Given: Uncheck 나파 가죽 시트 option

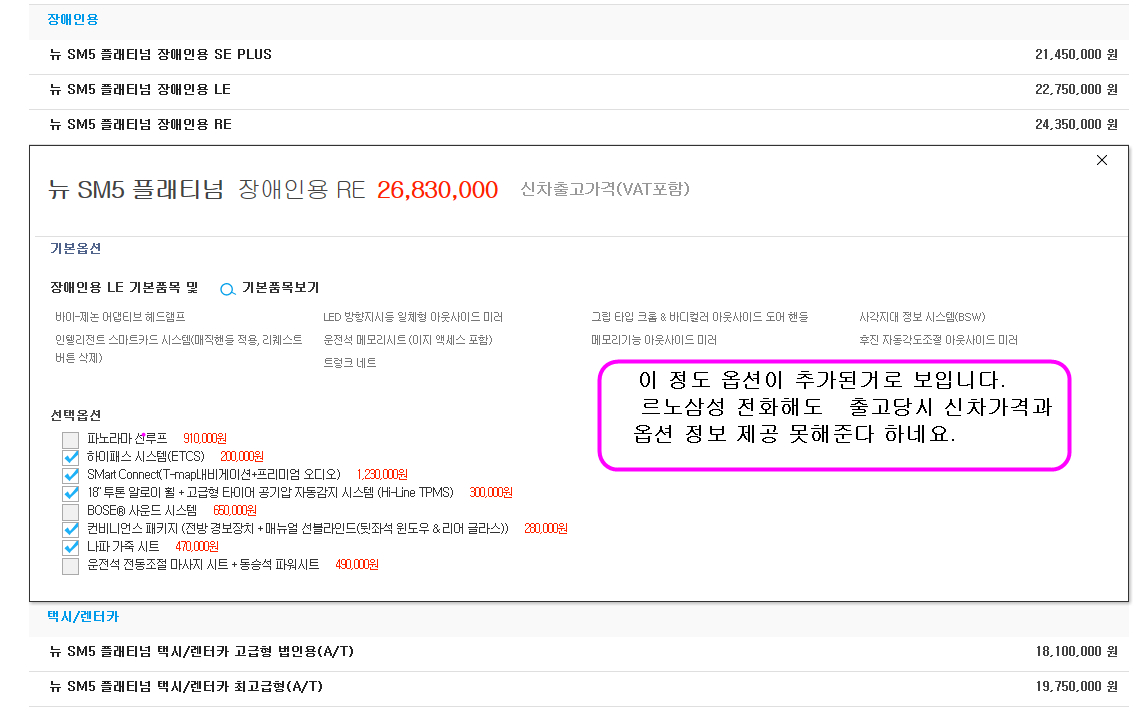Looking at the screenshot, I should coord(70,547).
